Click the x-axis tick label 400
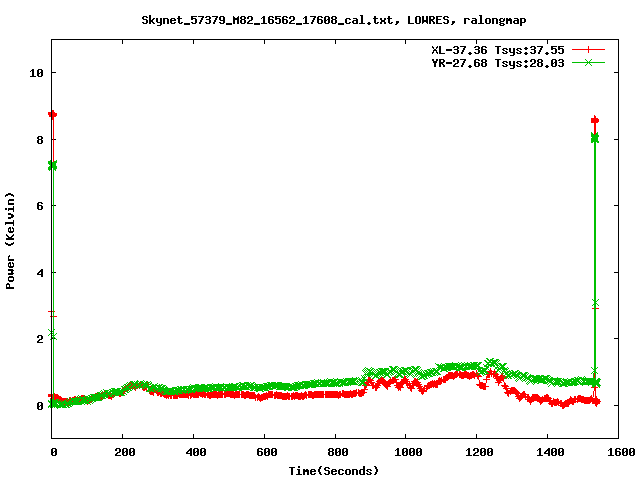The height and width of the screenshot is (480, 640). pyautogui.click(x=196, y=452)
